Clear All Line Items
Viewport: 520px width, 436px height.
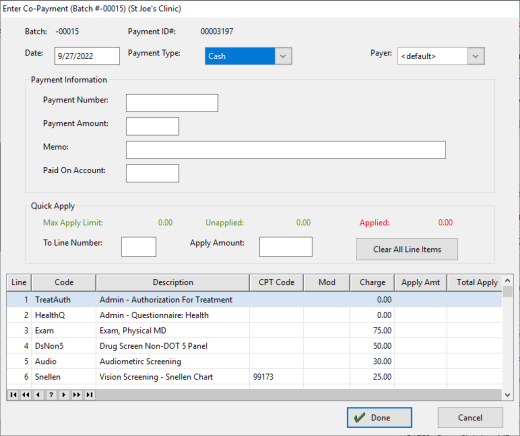click(x=407, y=249)
